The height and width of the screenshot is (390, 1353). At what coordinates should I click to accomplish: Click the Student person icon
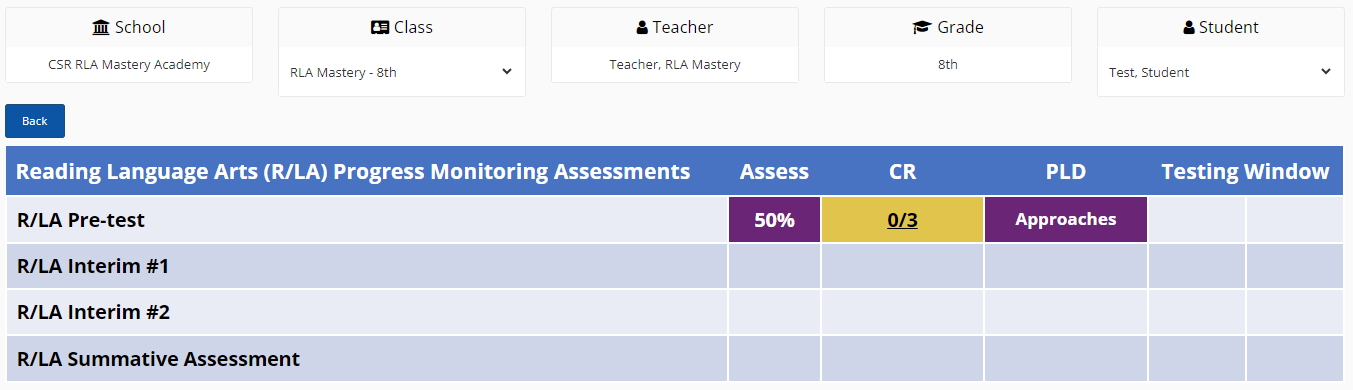(x=1188, y=28)
